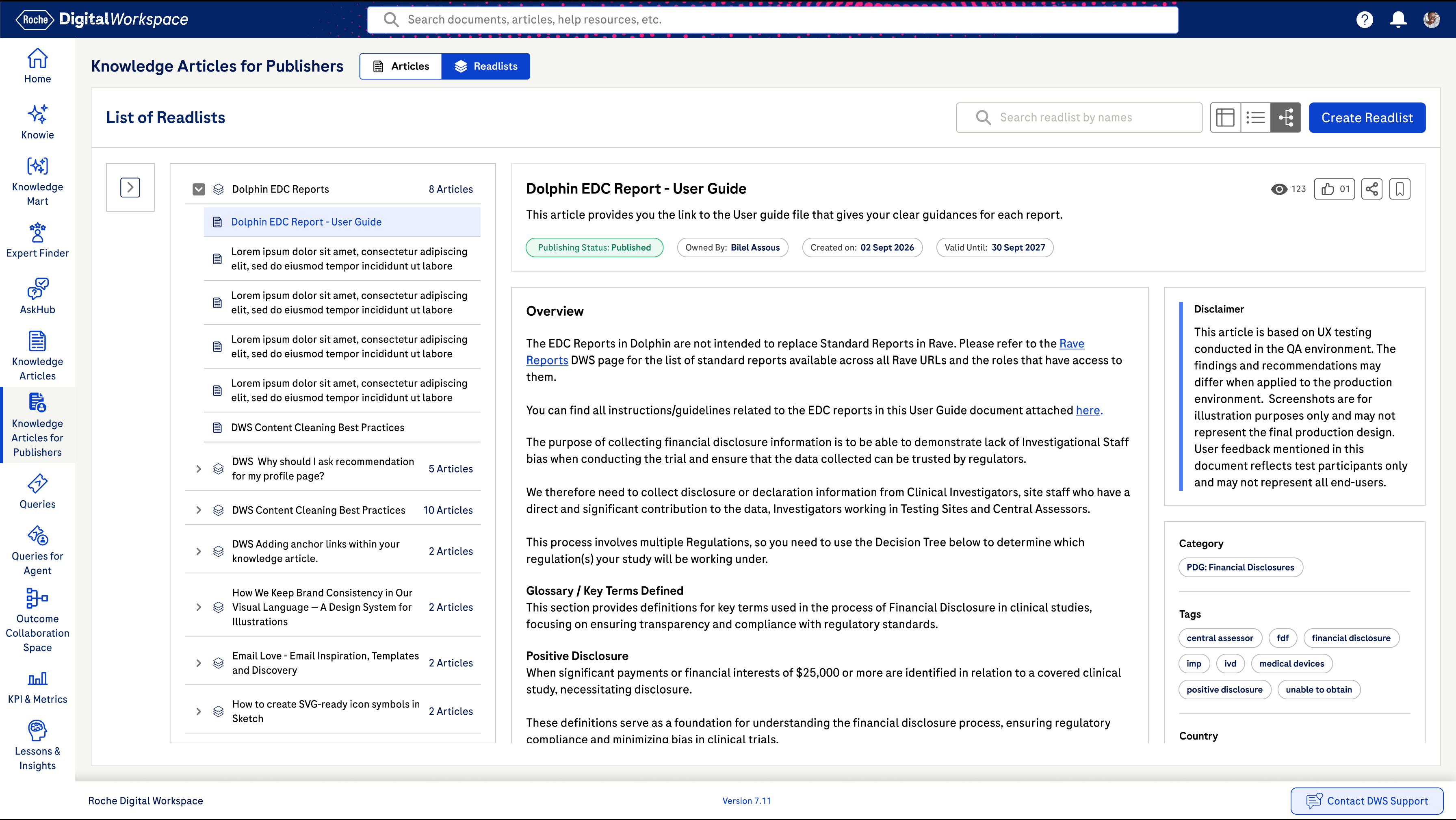The height and width of the screenshot is (820, 1456).
Task: Click the Search readlist by names field
Action: pos(1079,117)
